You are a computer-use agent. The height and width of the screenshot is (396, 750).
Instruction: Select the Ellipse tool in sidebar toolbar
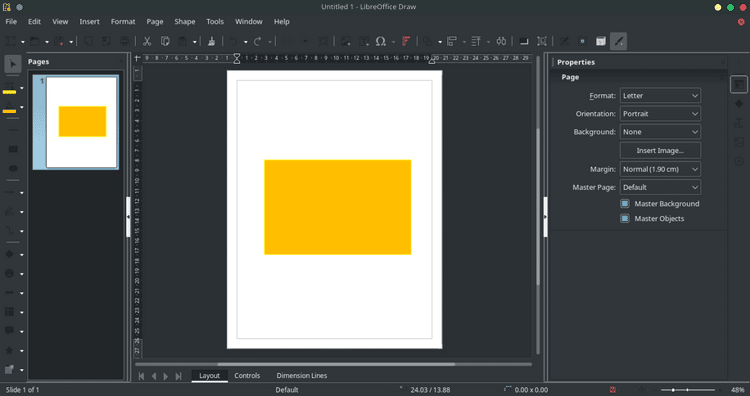click(x=13, y=168)
